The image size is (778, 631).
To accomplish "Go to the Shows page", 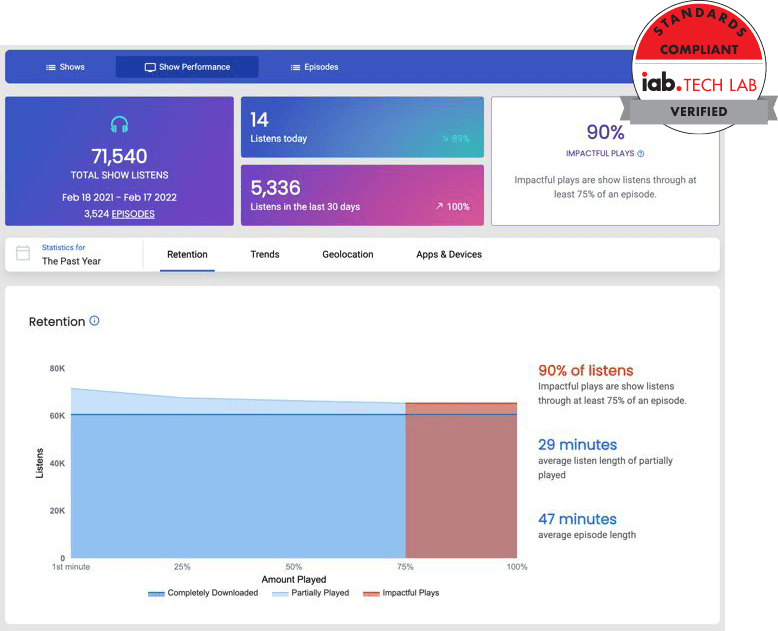I will 65,67.
